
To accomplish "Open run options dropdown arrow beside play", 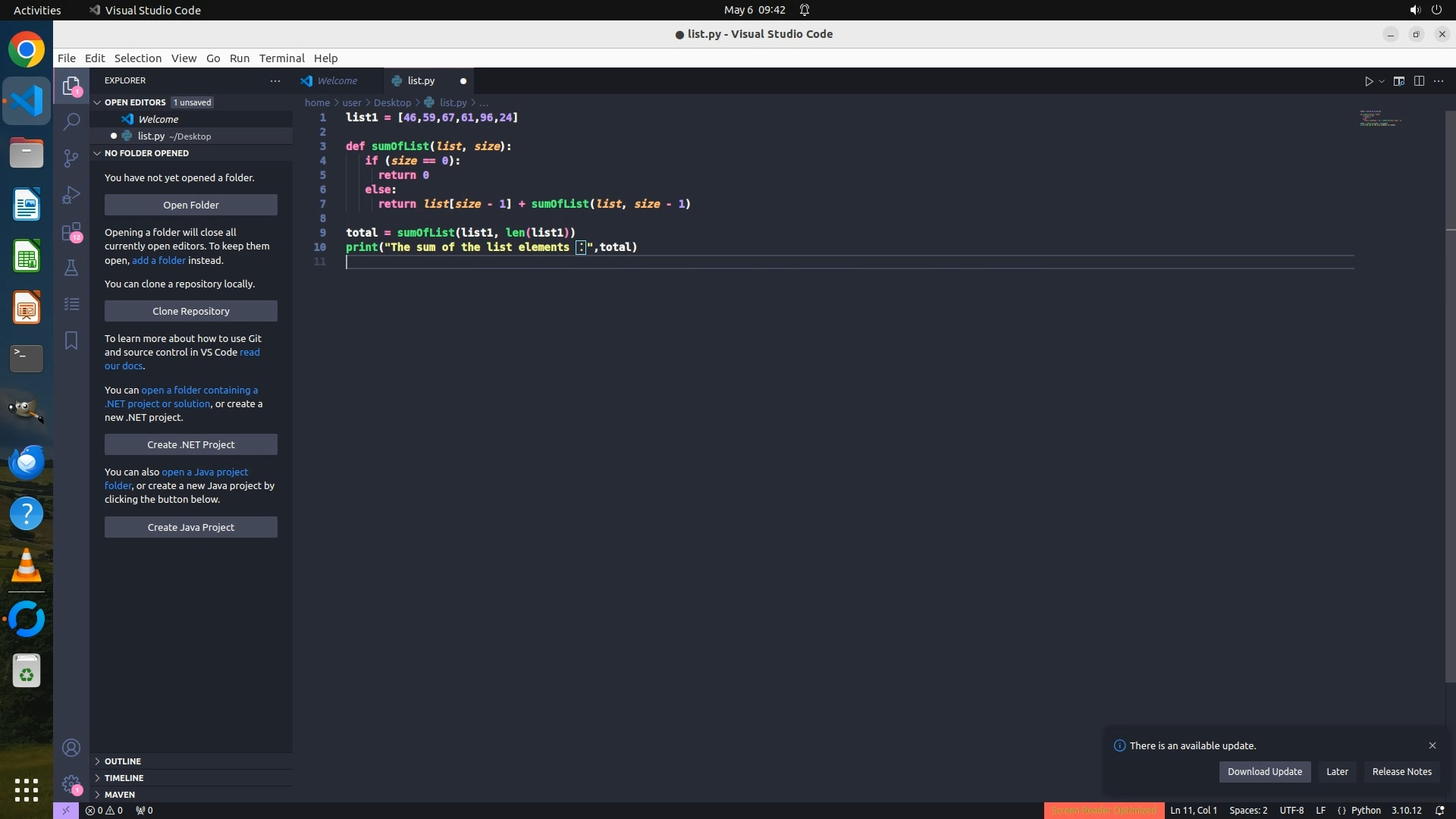I will pos(1382,81).
